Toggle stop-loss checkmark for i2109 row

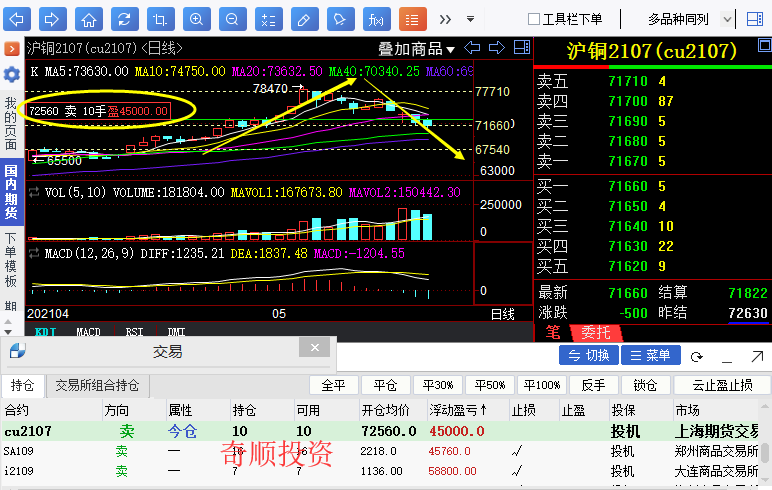(517, 471)
